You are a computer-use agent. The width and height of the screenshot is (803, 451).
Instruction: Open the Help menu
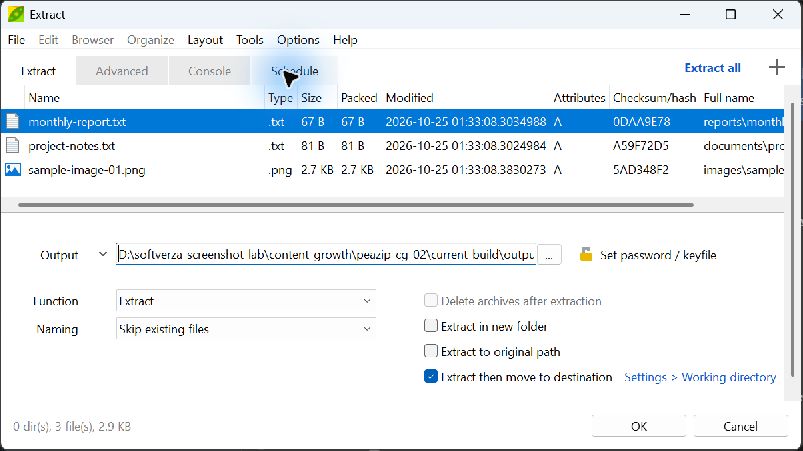coord(345,40)
